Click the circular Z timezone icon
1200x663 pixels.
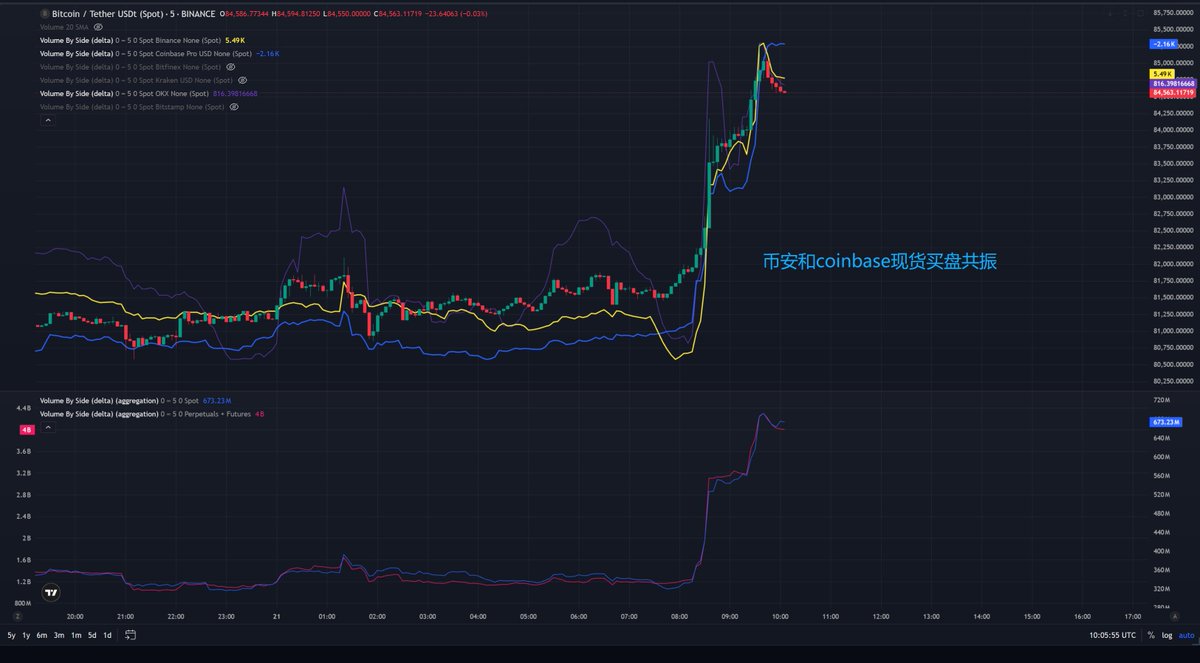click(x=17, y=618)
